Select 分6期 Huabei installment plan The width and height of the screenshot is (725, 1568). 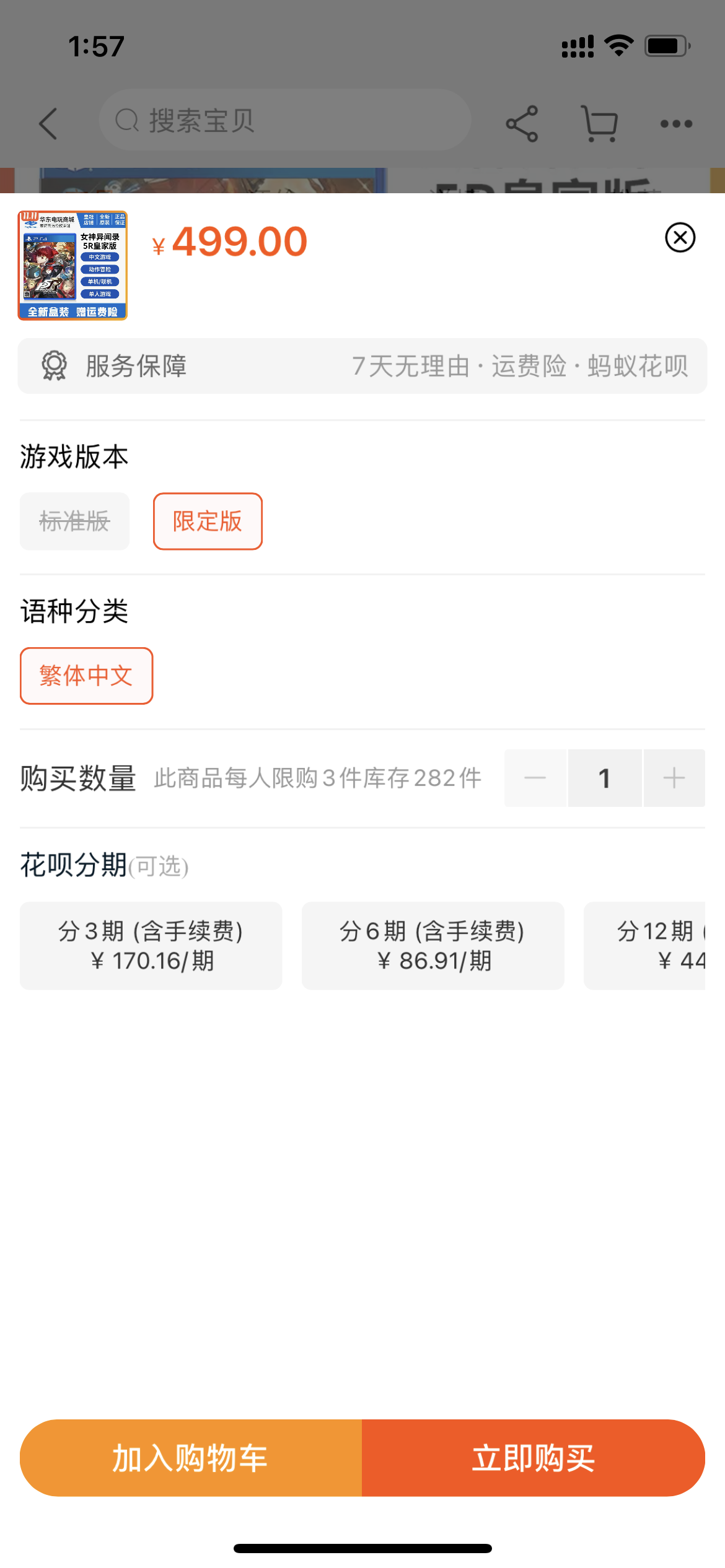point(433,946)
